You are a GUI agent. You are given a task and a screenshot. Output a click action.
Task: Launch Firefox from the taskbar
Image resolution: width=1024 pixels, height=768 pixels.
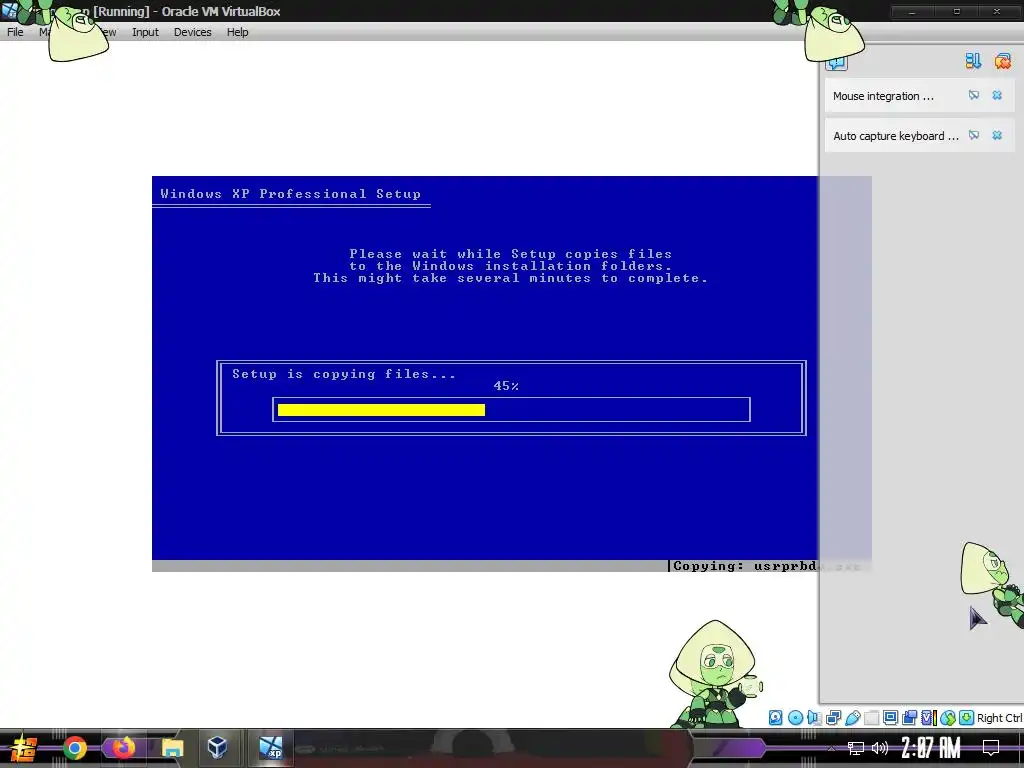click(x=123, y=747)
